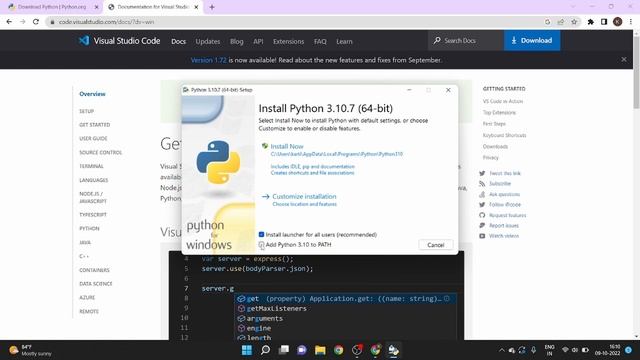The height and width of the screenshot is (360, 640).
Task: Open ENG IN language indicator
Action: (x=549, y=350)
